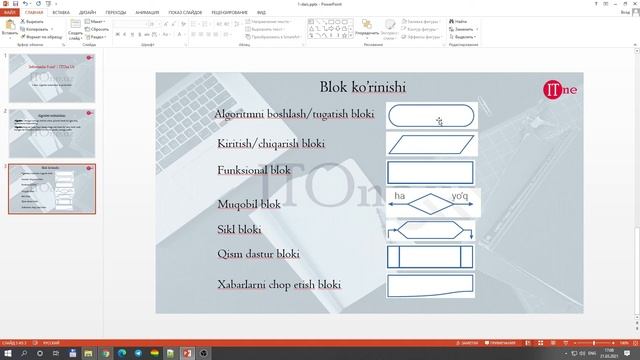Screen dimensions: 640x360
Task: Click Slide Sorter view icon in status bar
Action: (x=540, y=343)
